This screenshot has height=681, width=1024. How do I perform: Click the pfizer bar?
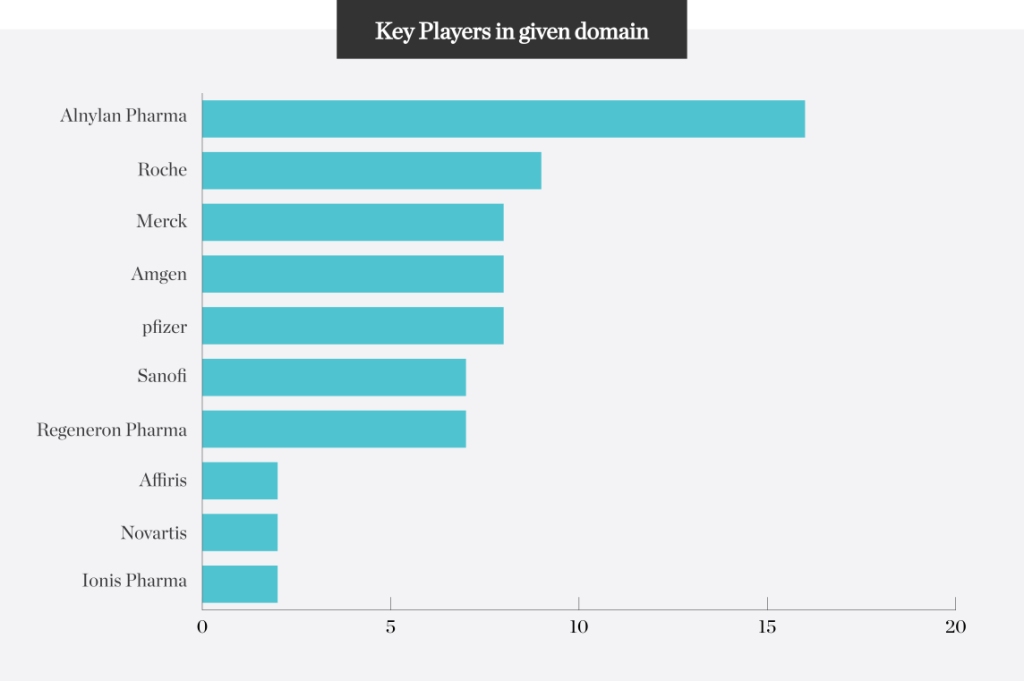[353, 325]
